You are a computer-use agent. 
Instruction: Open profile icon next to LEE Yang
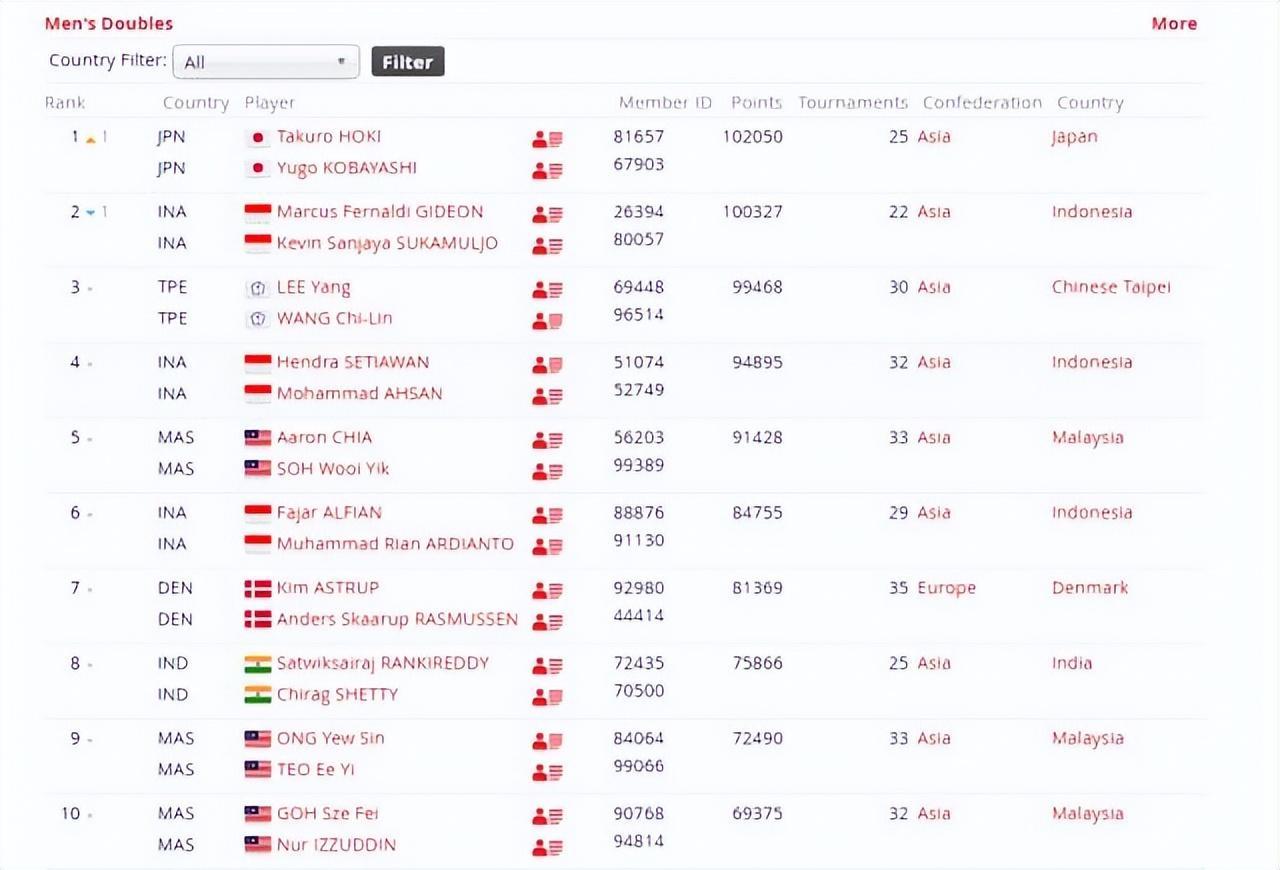click(x=547, y=290)
